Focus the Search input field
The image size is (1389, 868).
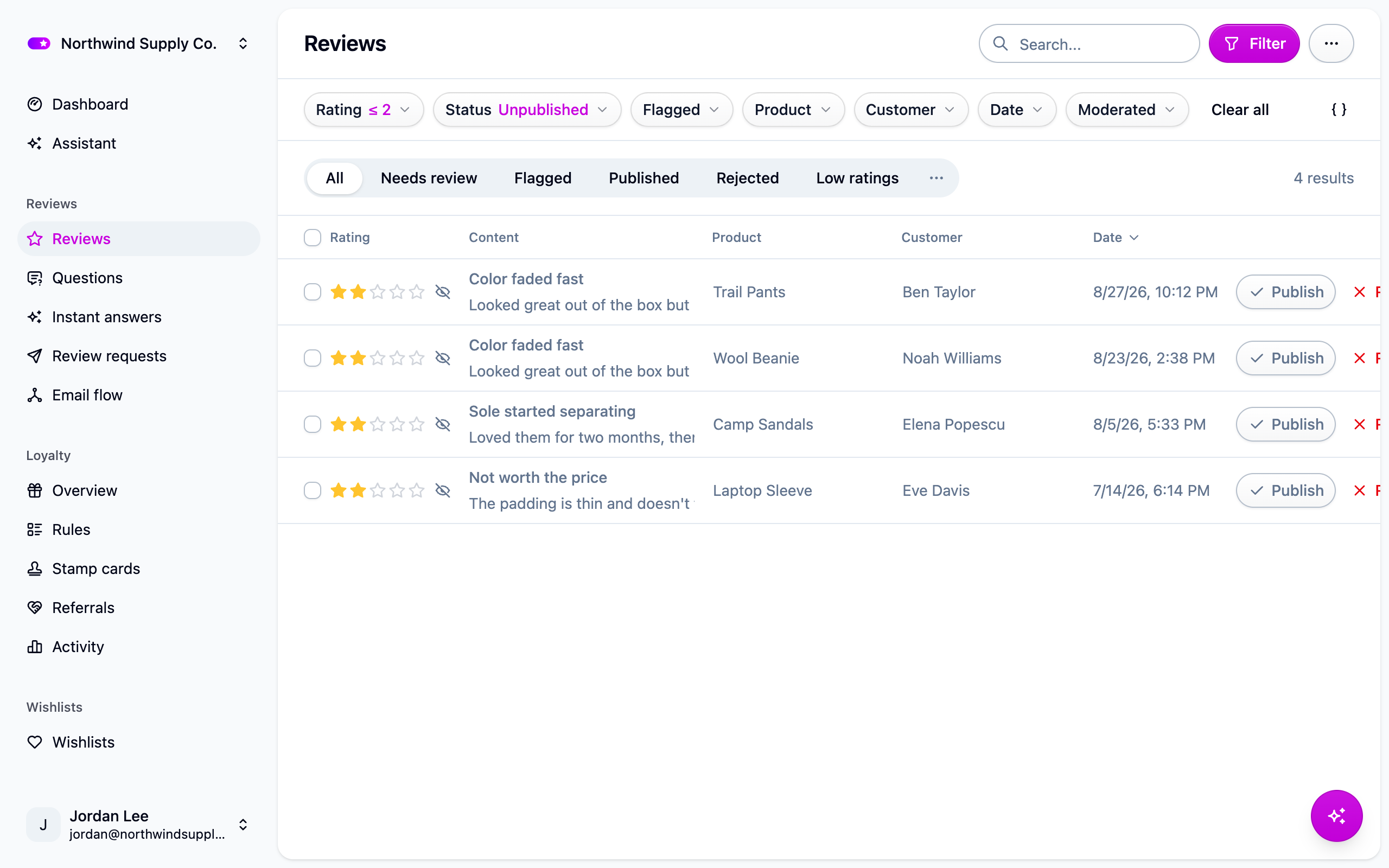(x=1089, y=43)
